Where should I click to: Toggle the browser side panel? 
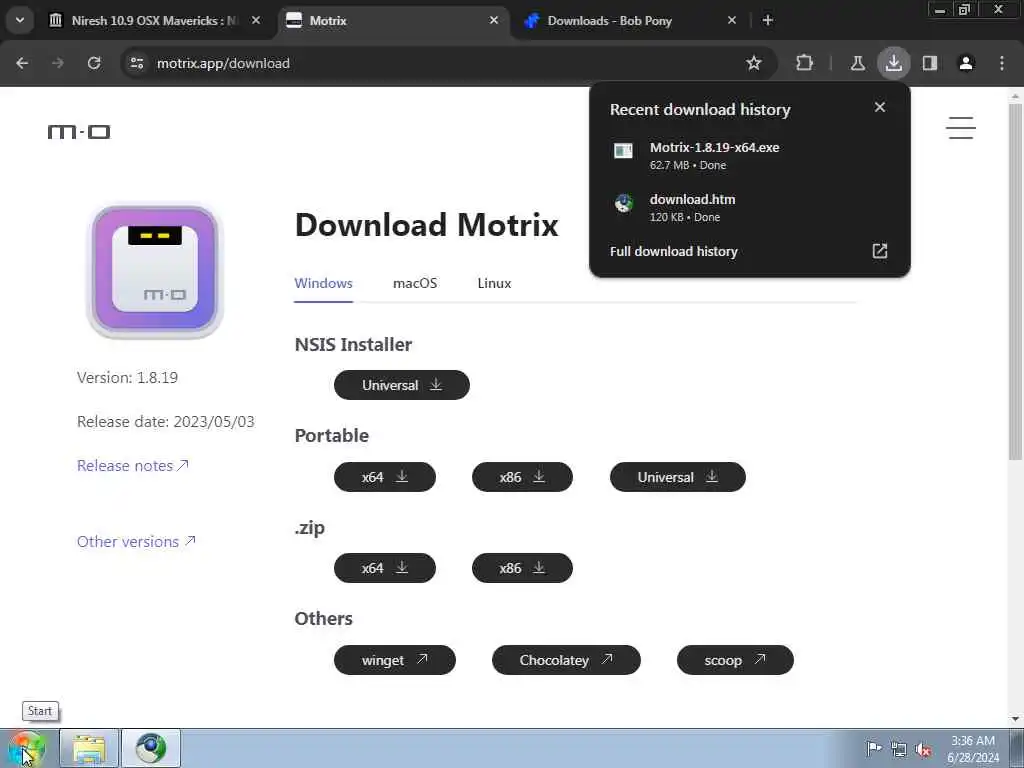[930, 63]
